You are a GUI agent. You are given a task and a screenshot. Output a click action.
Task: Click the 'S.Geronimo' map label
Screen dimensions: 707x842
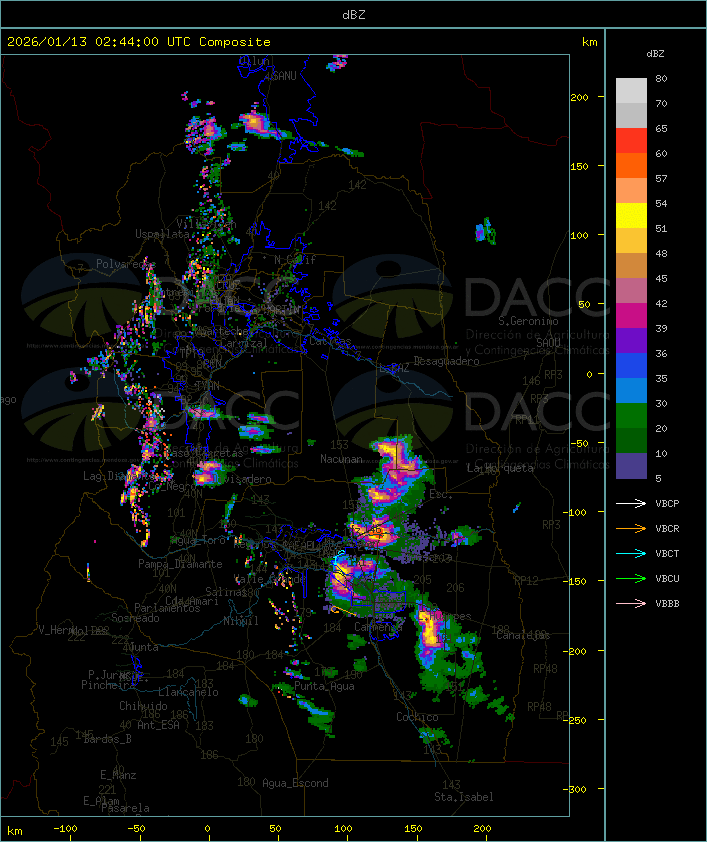click(528, 321)
